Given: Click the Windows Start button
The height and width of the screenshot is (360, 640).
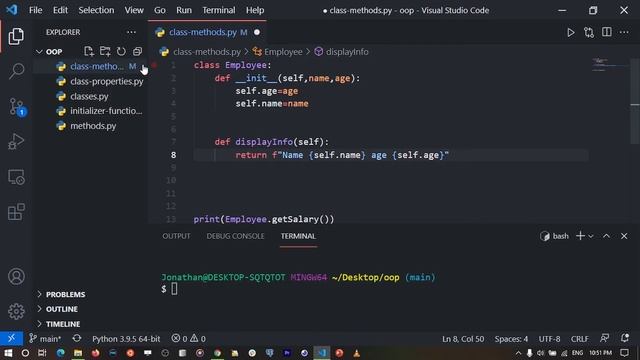Looking at the screenshot, I should pyautogui.click(x=8, y=353).
